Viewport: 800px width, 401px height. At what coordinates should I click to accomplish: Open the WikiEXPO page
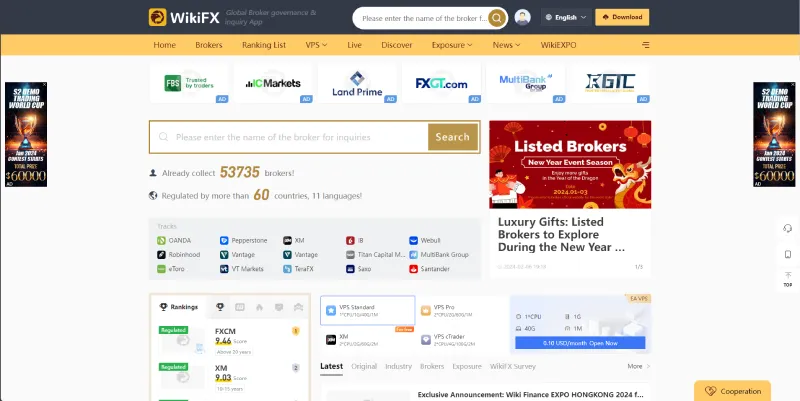pos(558,45)
